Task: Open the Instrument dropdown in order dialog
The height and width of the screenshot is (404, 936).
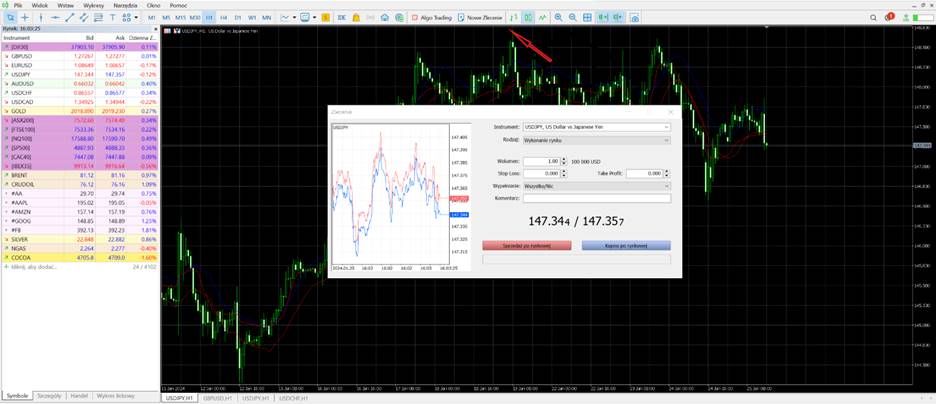Action: pos(596,127)
